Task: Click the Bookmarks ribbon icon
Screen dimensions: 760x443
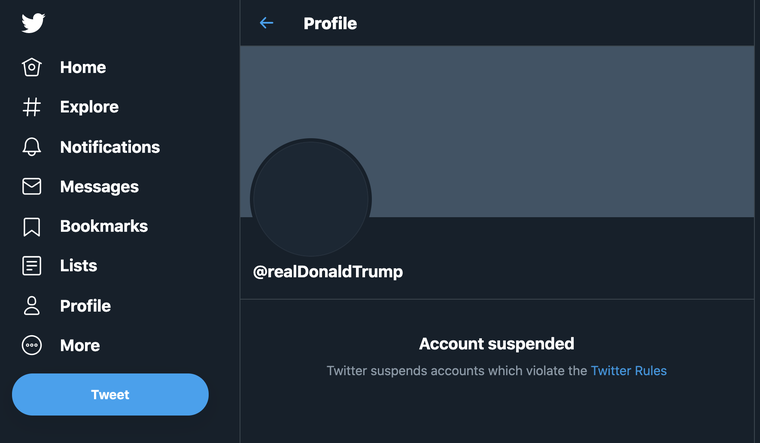Action: [32, 227]
